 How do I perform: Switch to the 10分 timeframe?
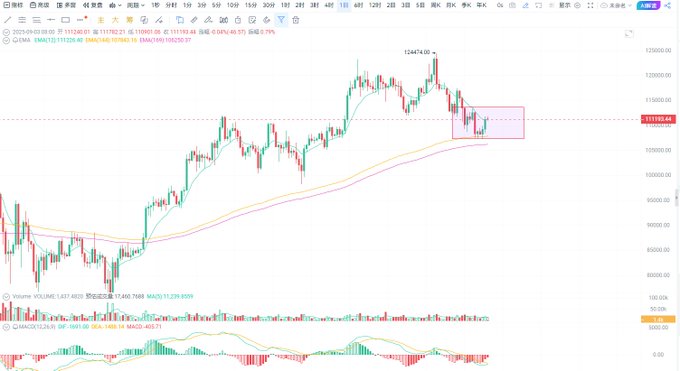coord(233,5)
